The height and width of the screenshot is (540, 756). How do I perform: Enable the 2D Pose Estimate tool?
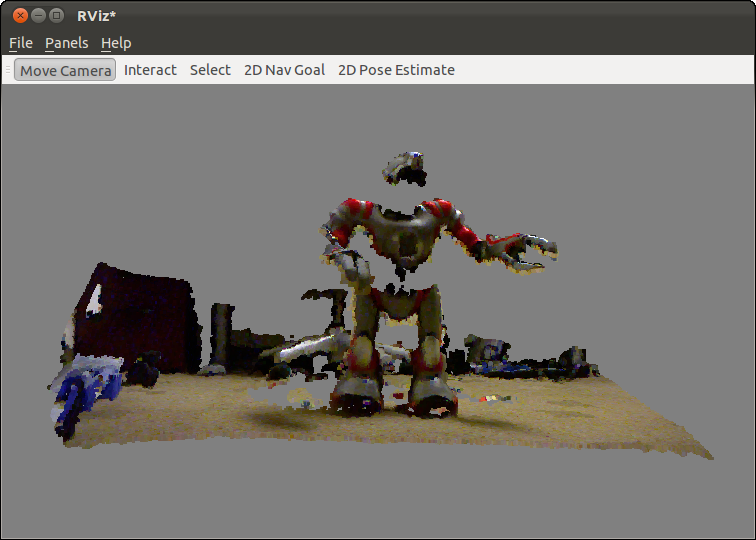point(396,70)
